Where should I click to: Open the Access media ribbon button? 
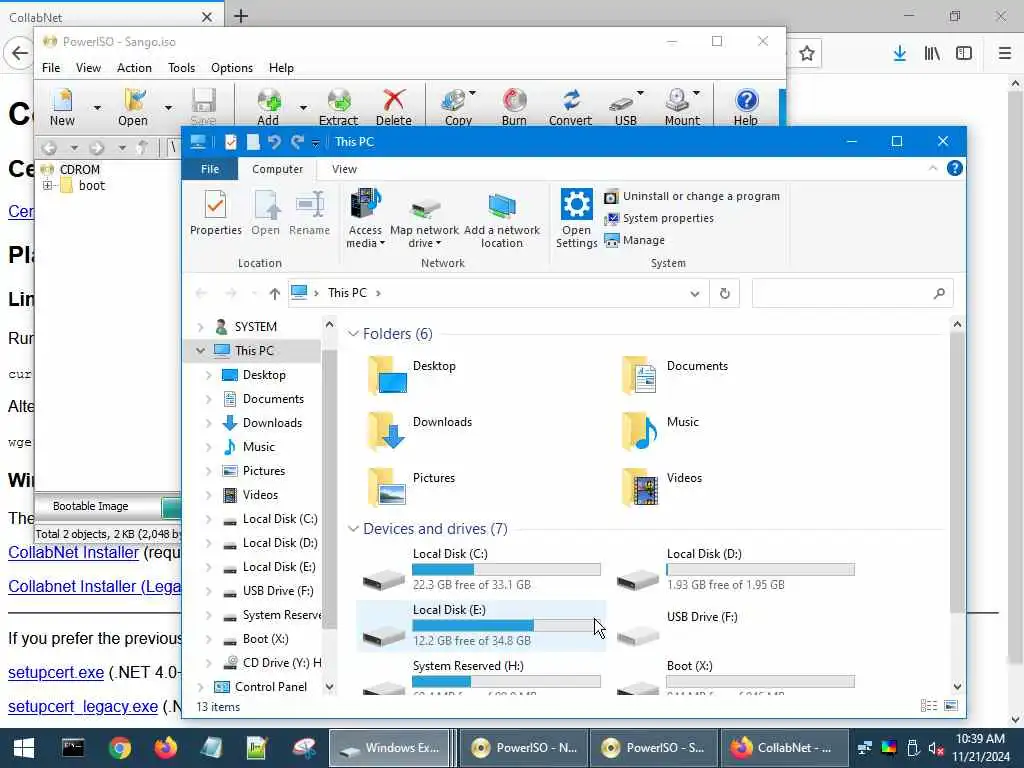click(365, 218)
